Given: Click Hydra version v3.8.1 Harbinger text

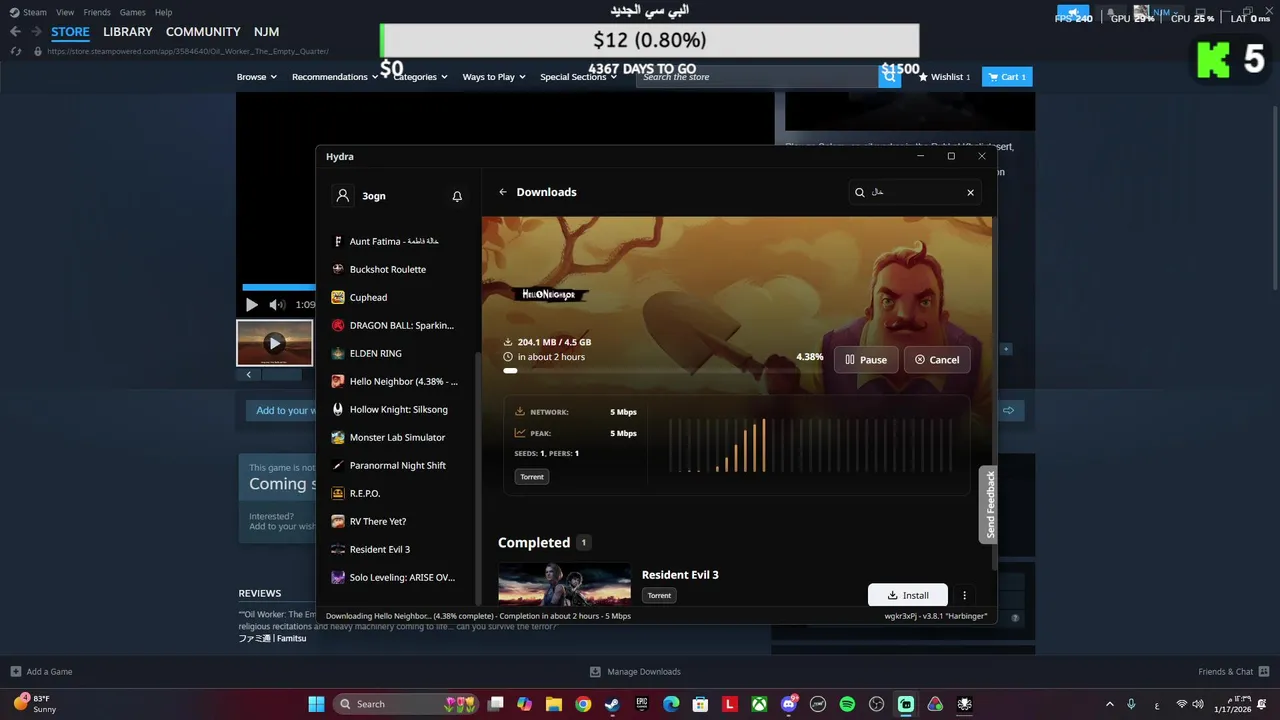Looking at the screenshot, I should tap(935, 616).
